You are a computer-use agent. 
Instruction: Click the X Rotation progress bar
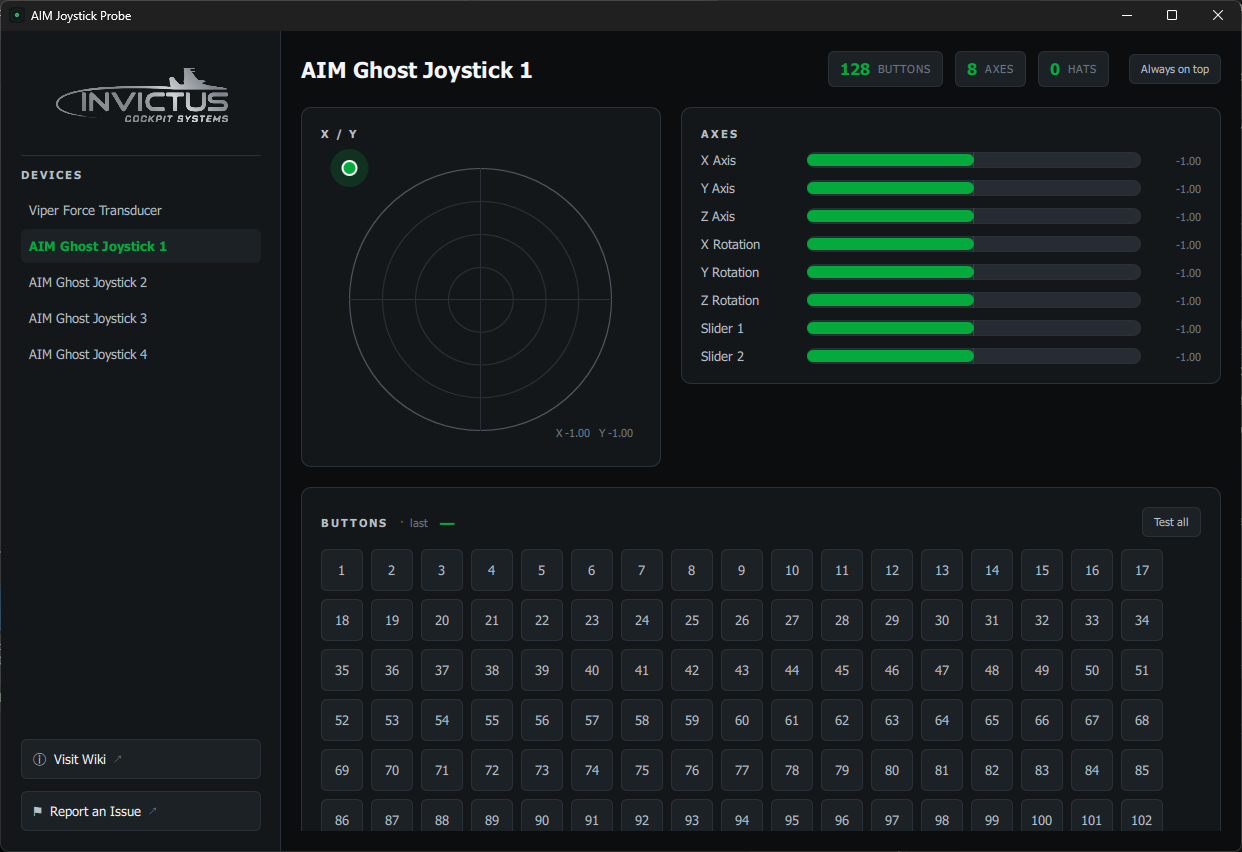(973, 244)
